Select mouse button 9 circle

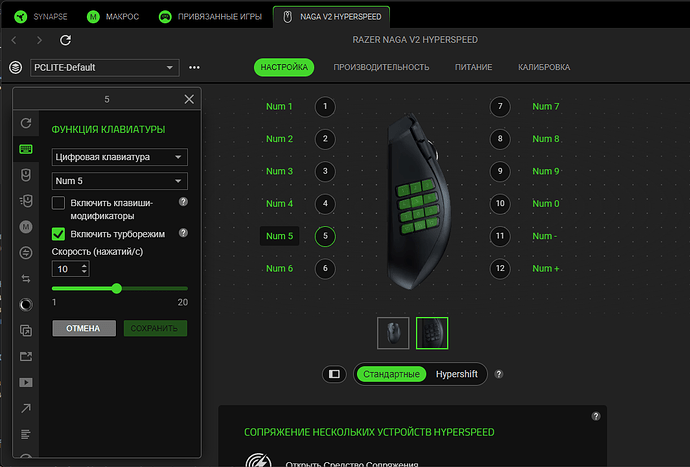point(500,171)
